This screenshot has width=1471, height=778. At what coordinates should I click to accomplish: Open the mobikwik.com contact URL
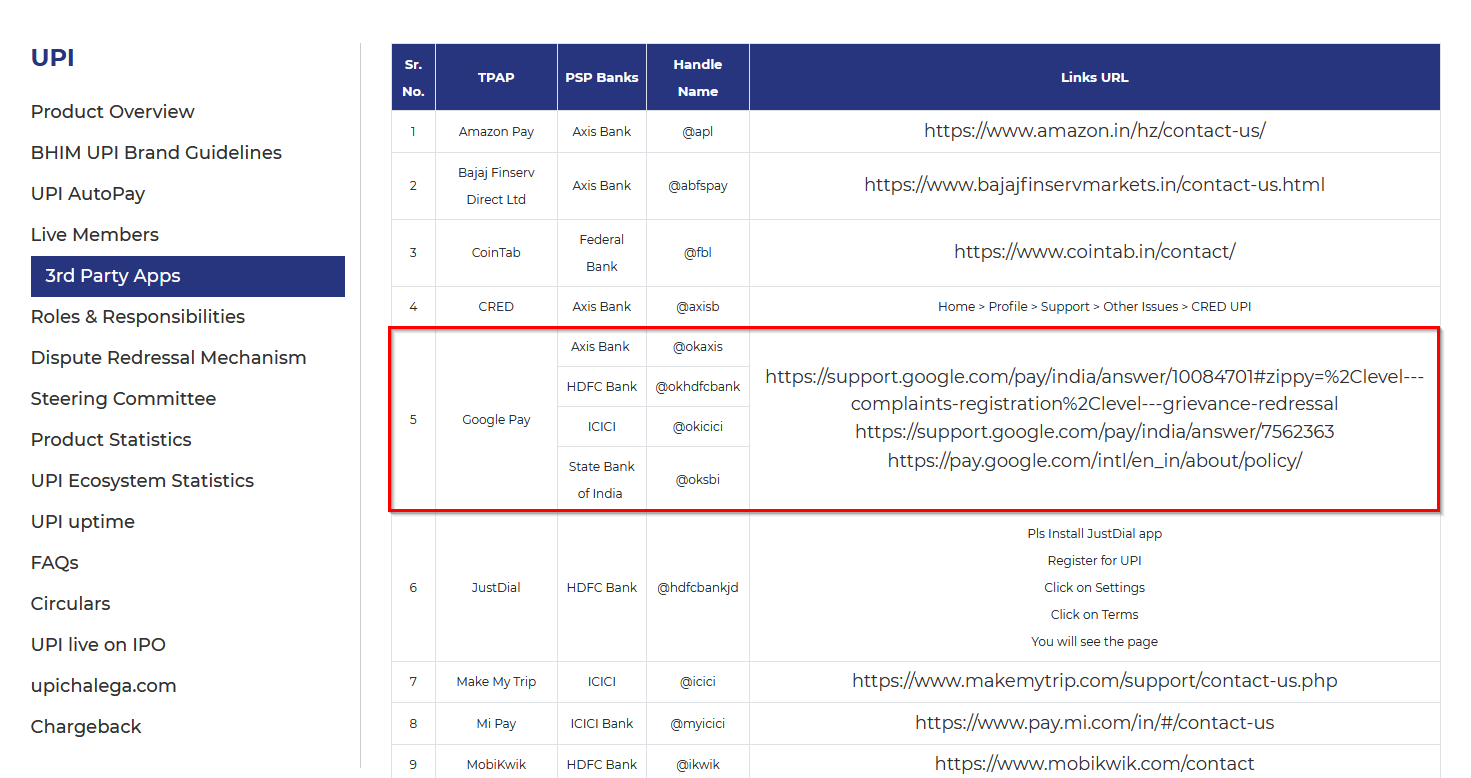tap(1095, 764)
